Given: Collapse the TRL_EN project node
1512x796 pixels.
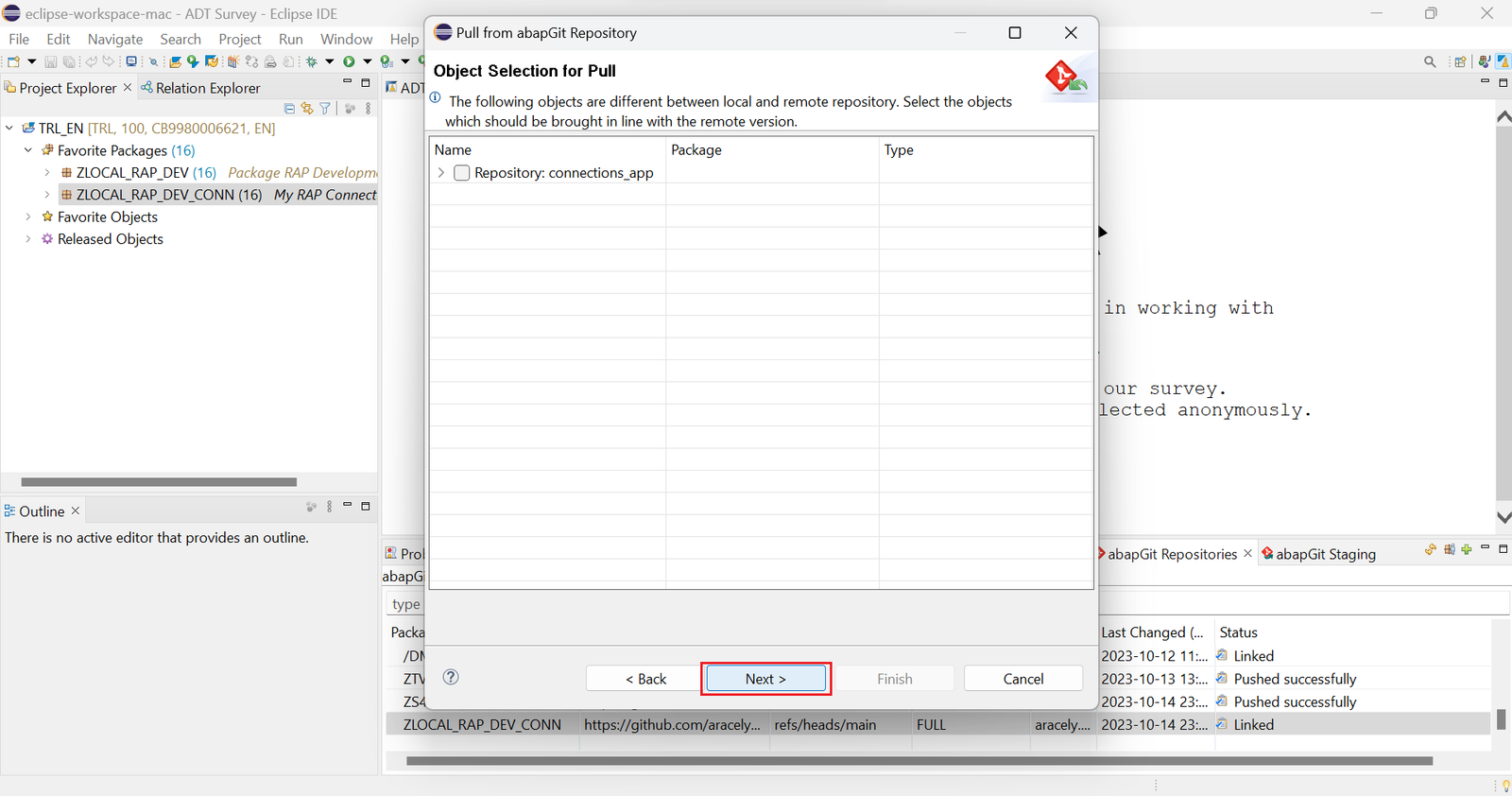Looking at the screenshot, I should pos(9,128).
